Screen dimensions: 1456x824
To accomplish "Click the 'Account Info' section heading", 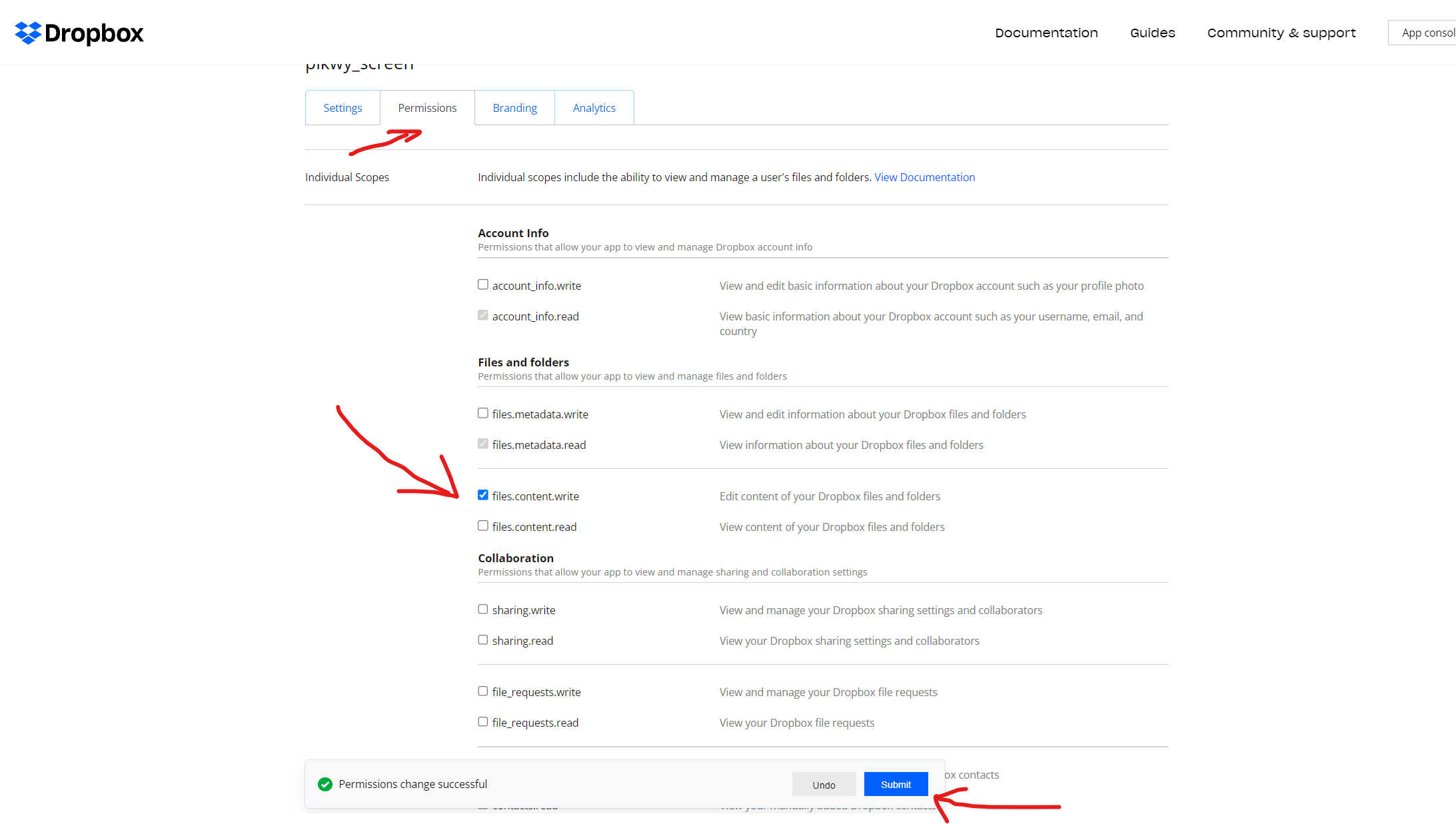I will (x=513, y=233).
